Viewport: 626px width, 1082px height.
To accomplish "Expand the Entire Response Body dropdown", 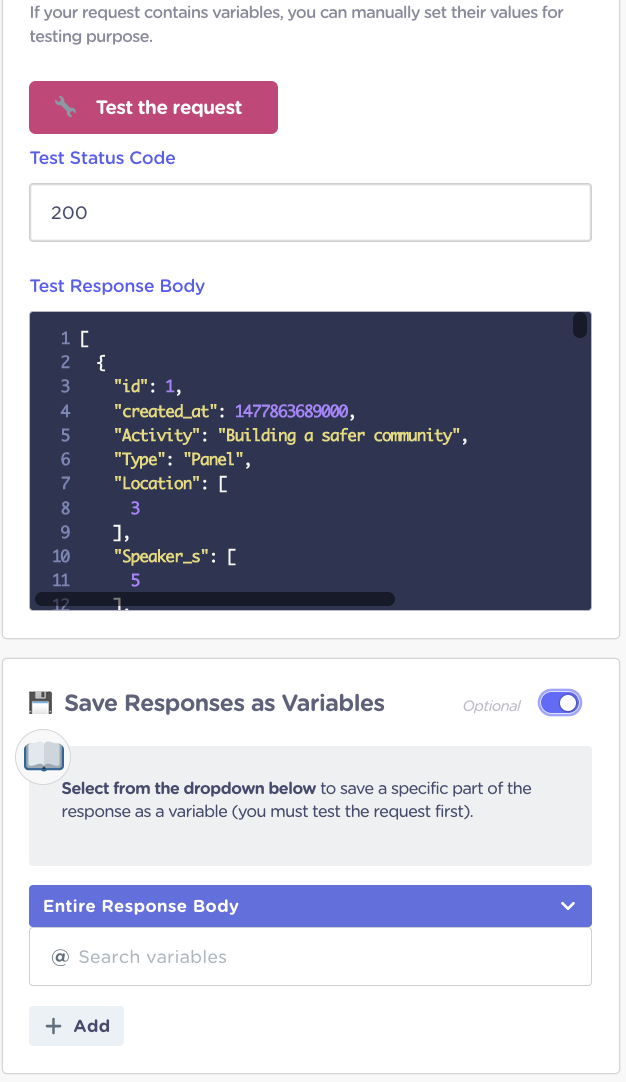I will (x=311, y=906).
